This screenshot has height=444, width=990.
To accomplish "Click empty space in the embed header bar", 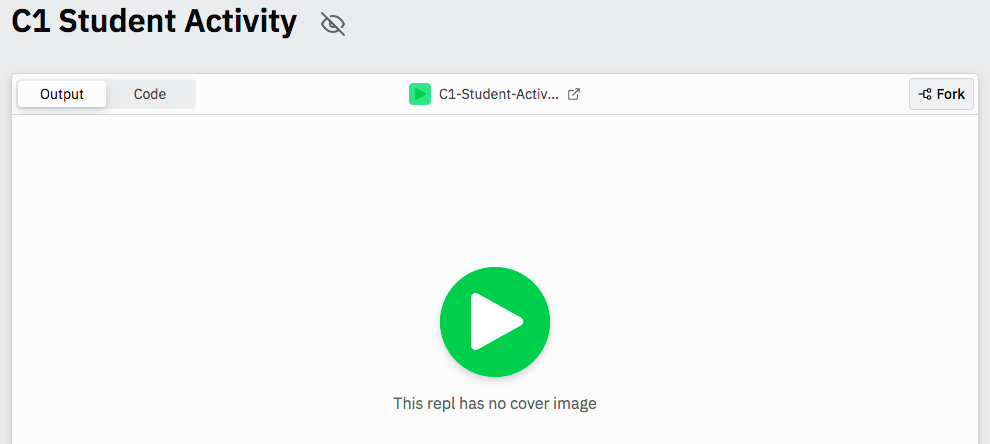I will [745, 94].
